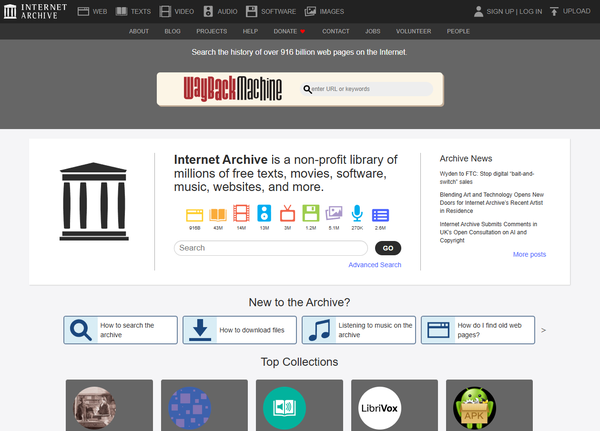600x431 pixels.
Task: Click the yellow web pages media icon
Action: (x=194, y=213)
